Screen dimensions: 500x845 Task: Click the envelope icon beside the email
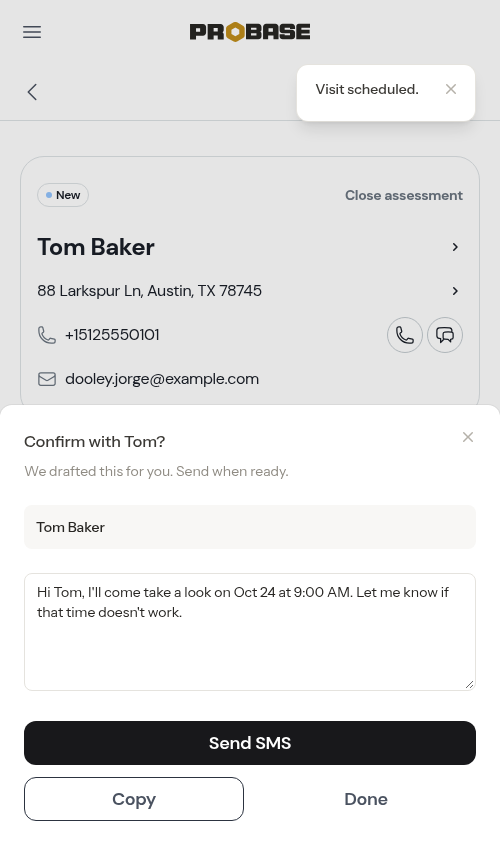(47, 379)
